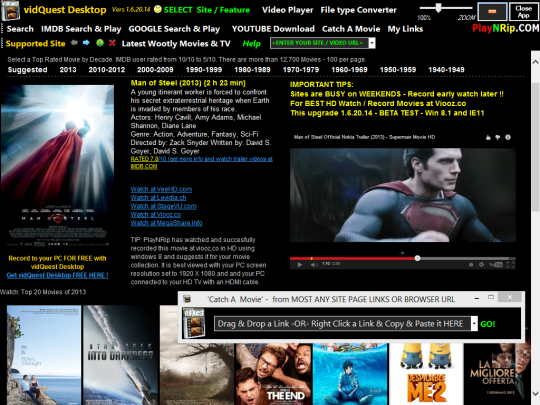The height and width of the screenshot is (405, 540).
Task: Open YOUTUBE Download
Action: pos(273,29)
